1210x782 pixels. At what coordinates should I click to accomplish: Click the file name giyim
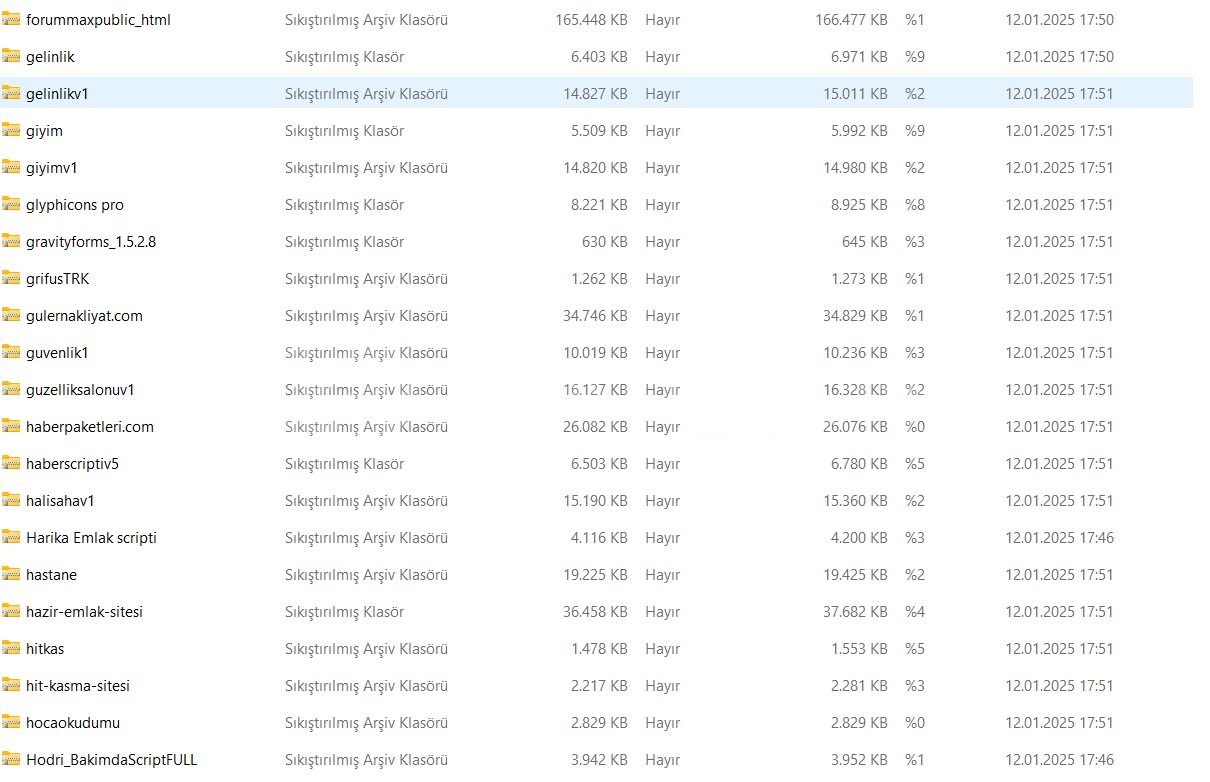tap(44, 131)
